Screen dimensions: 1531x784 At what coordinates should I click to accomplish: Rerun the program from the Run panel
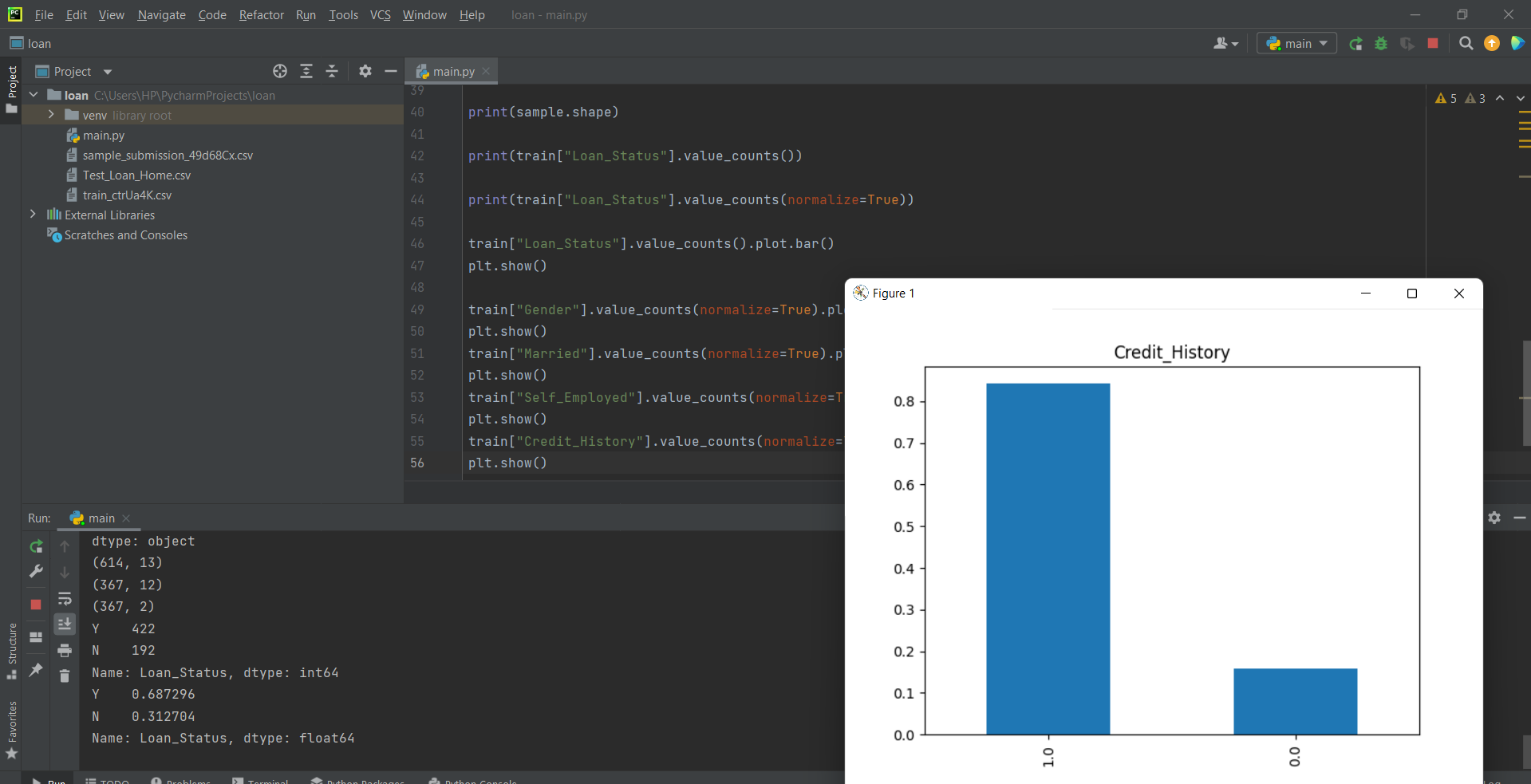36,547
